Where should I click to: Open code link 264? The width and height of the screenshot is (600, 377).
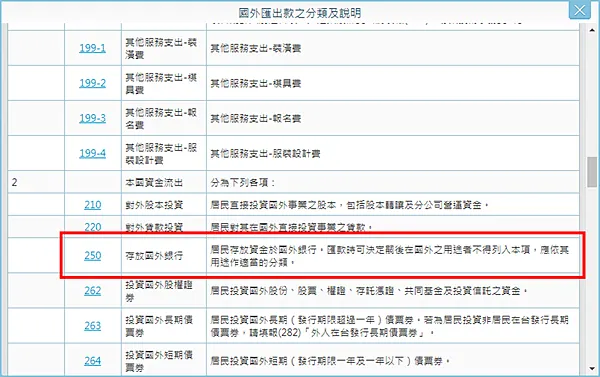click(x=93, y=361)
